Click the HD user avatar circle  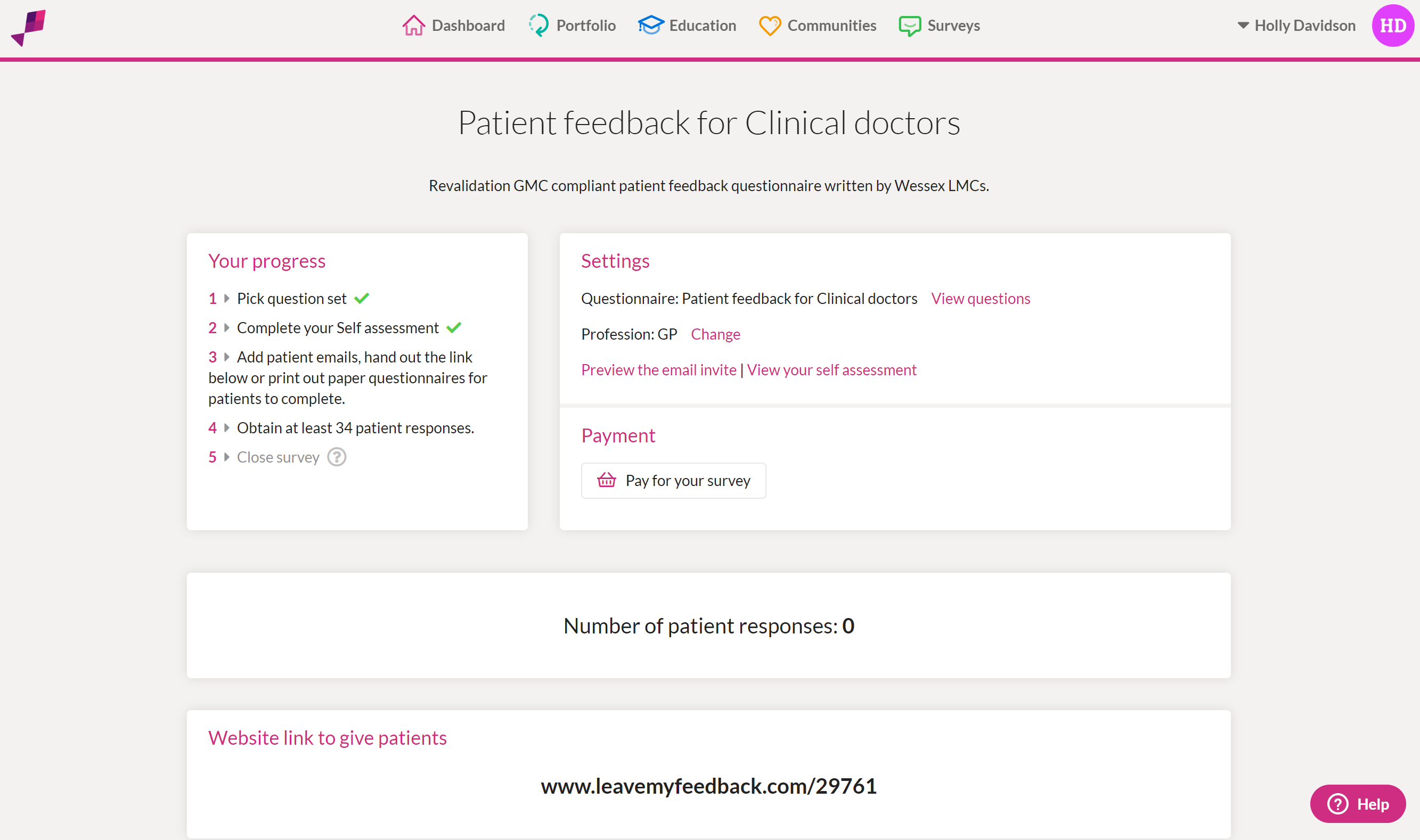1393,26
